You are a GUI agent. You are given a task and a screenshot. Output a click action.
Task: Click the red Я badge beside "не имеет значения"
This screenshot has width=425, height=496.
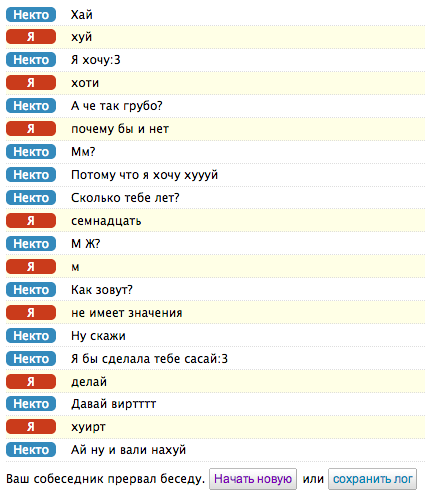coord(31,313)
